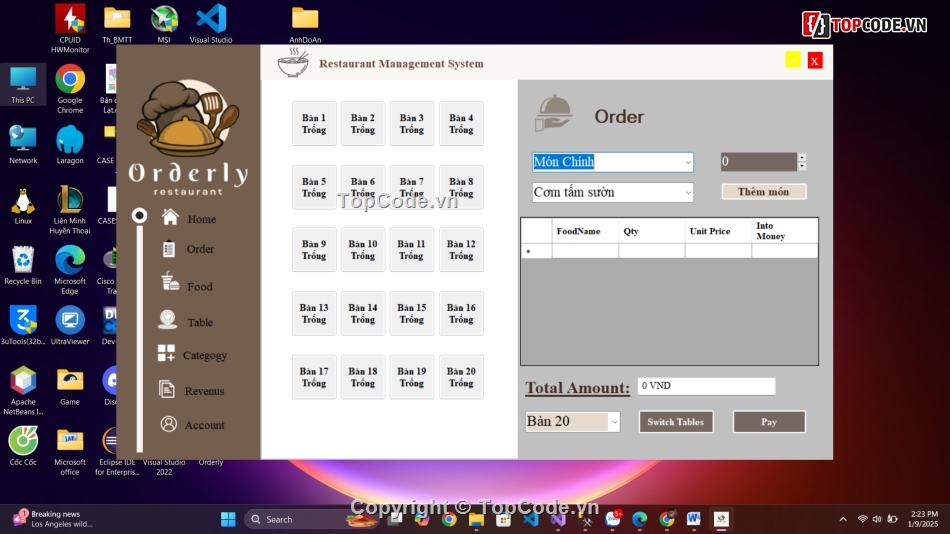Open the Order clipboard icon in sidebar
This screenshot has height=534, width=950.
(x=169, y=249)
